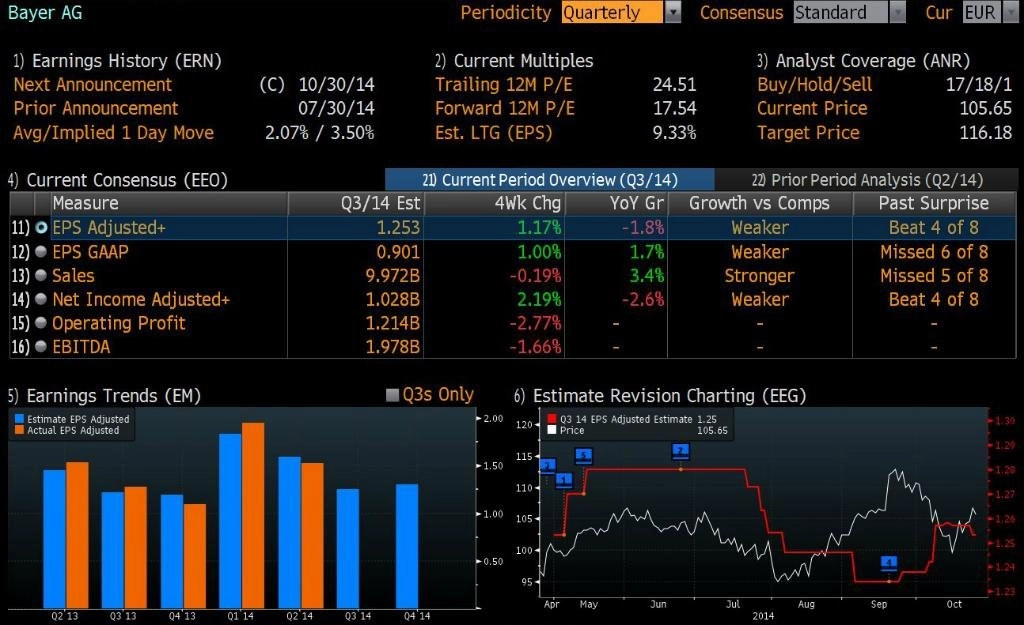This screenshot has width=1024, height=625.
Task: Click Standard consensus field
Action: pos(840,12)
